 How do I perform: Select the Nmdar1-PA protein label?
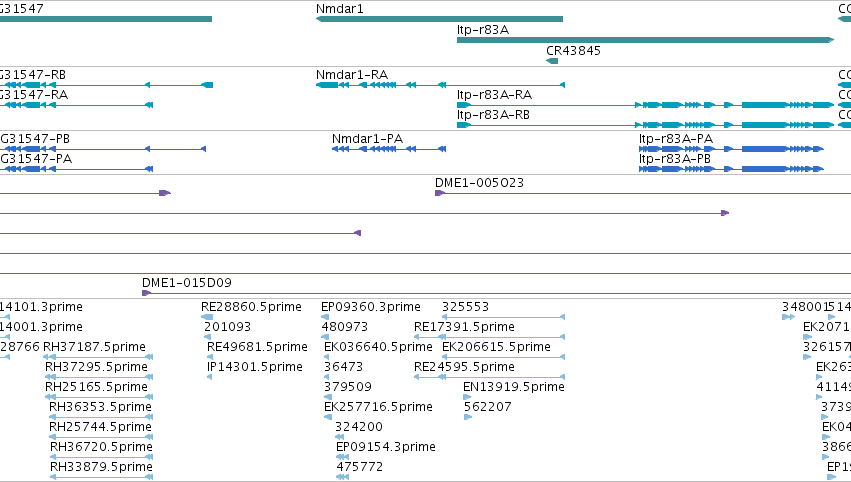367,139
